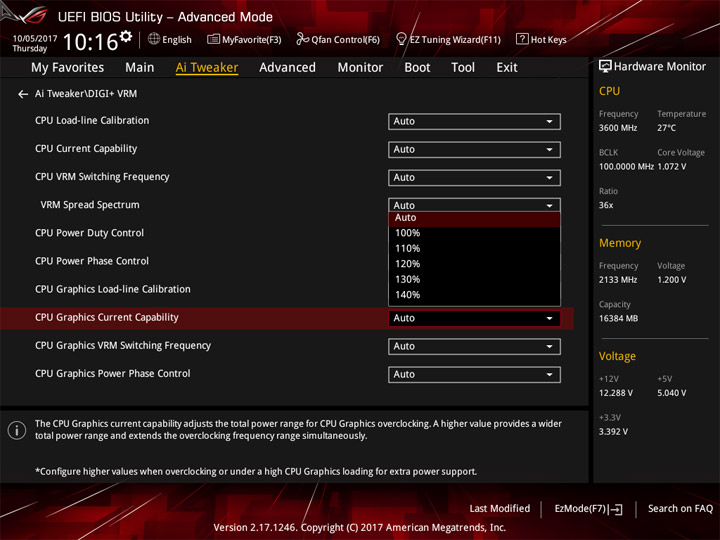This screenshot has height=540, width=720.
Task: Click CPU Graphics Load-line Calibration label
Action: click(x=112, y=289)
